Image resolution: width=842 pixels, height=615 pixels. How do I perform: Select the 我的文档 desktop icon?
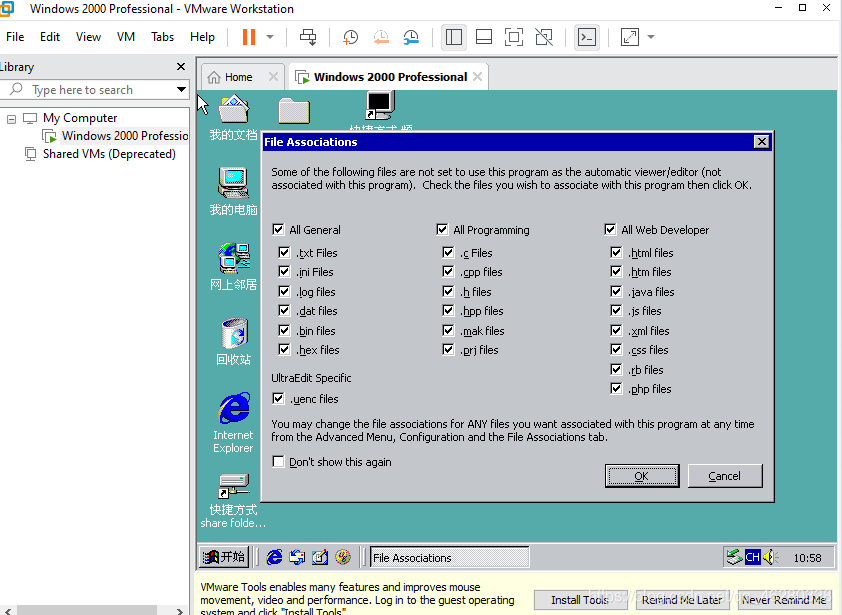click(234, 118)
